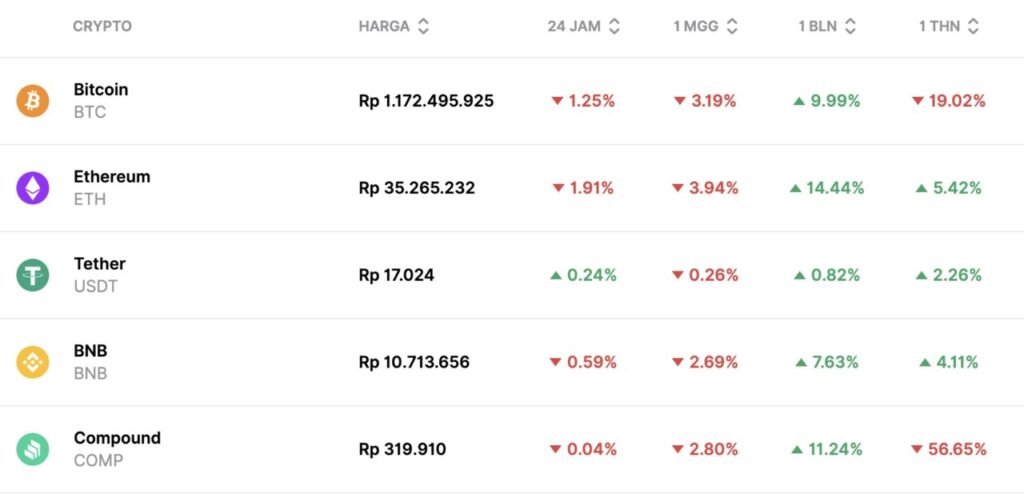Viewport: 1024px width, 498px height.
Task: Open the Bitcoin name link
Action: pyautogui.click(x=101, y=90)
